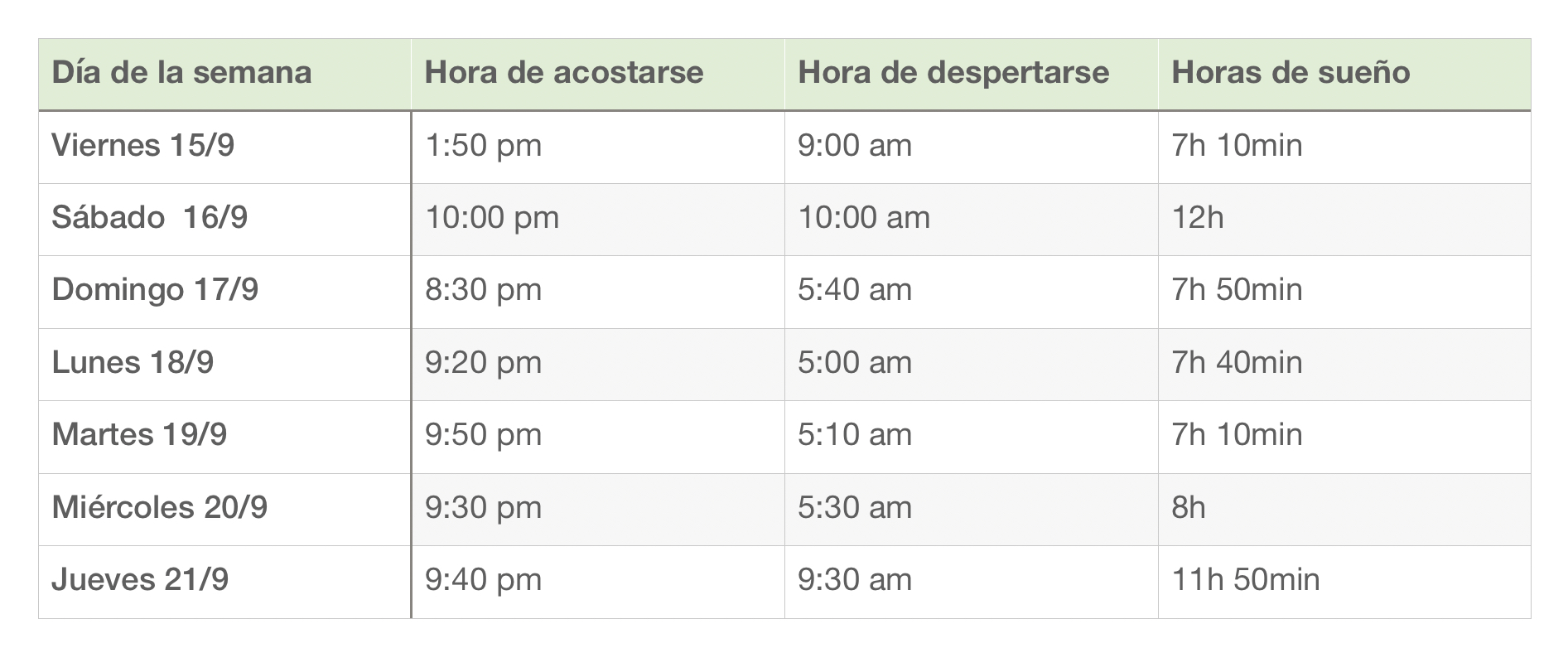Screen dimensions: 1568x653
Task: Select the "8h" sleep hours cell
Action: tap(1189, 507)
